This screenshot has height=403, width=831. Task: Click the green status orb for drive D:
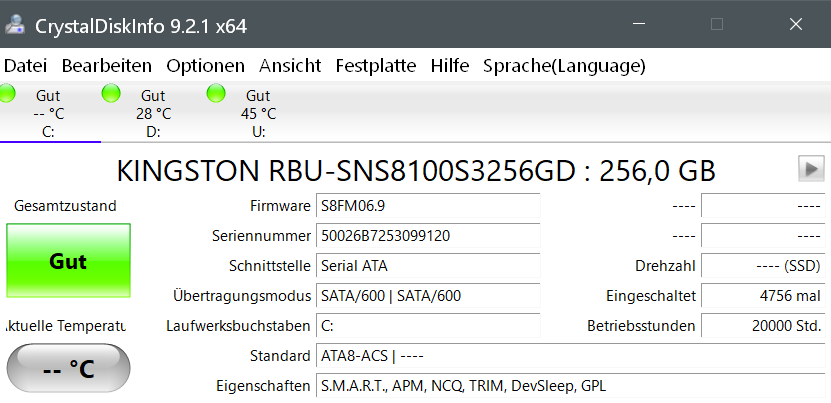pos(111,94)
